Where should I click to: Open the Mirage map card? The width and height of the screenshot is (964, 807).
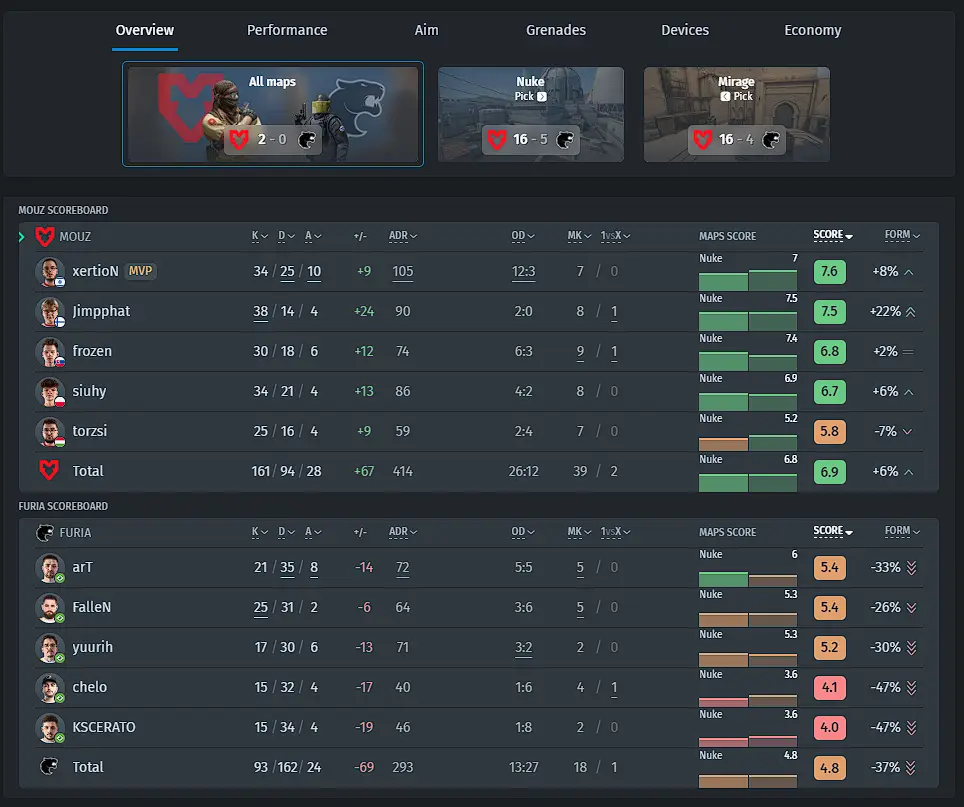(737, 114)
